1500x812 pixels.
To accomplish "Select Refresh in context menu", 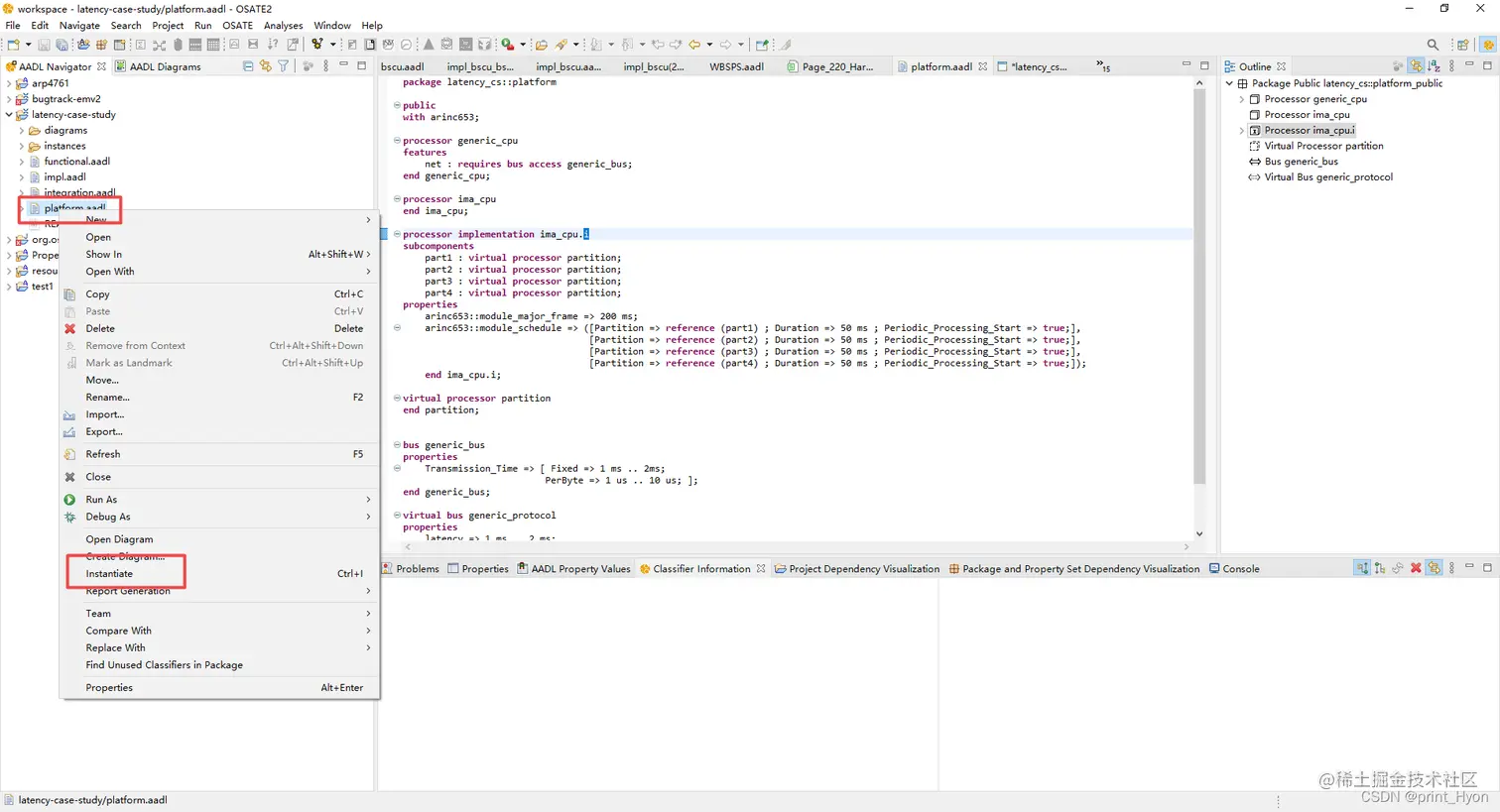I will (x=218, y=454).
